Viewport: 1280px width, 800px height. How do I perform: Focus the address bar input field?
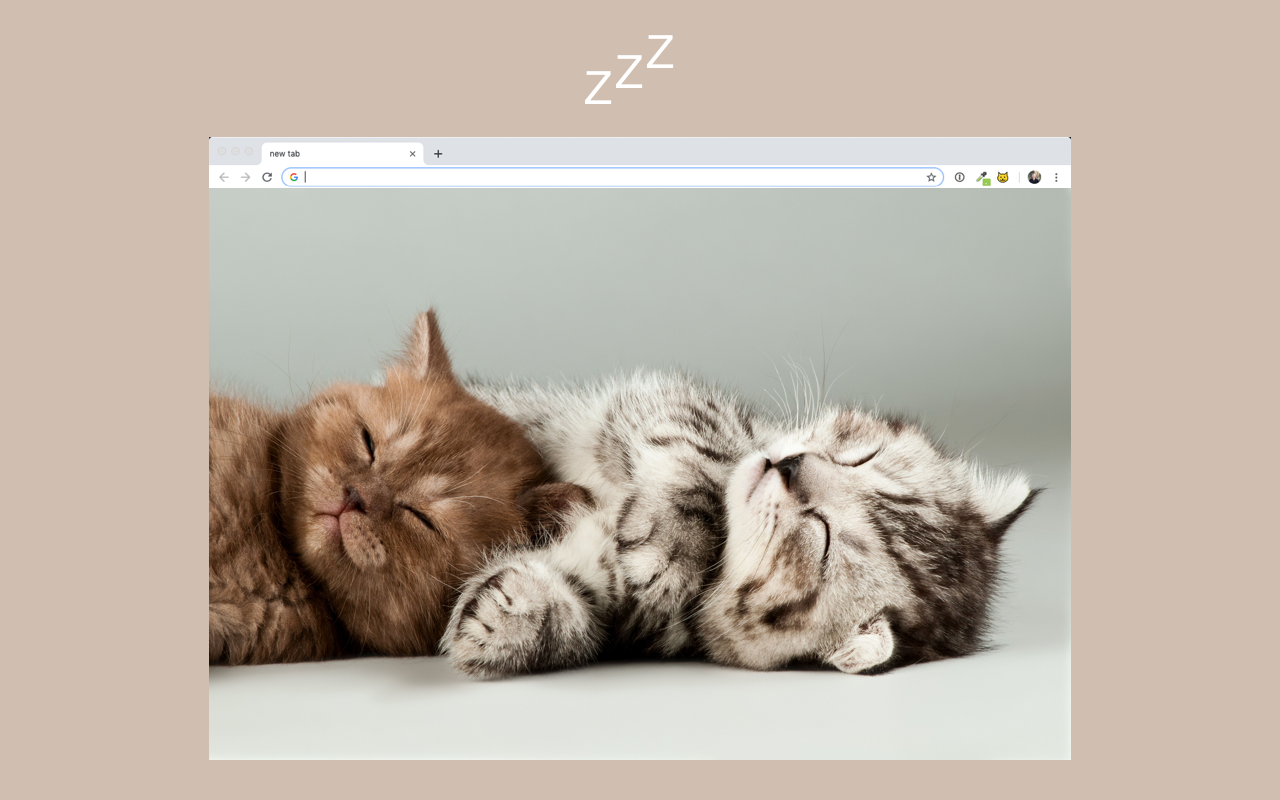point(612,177)
